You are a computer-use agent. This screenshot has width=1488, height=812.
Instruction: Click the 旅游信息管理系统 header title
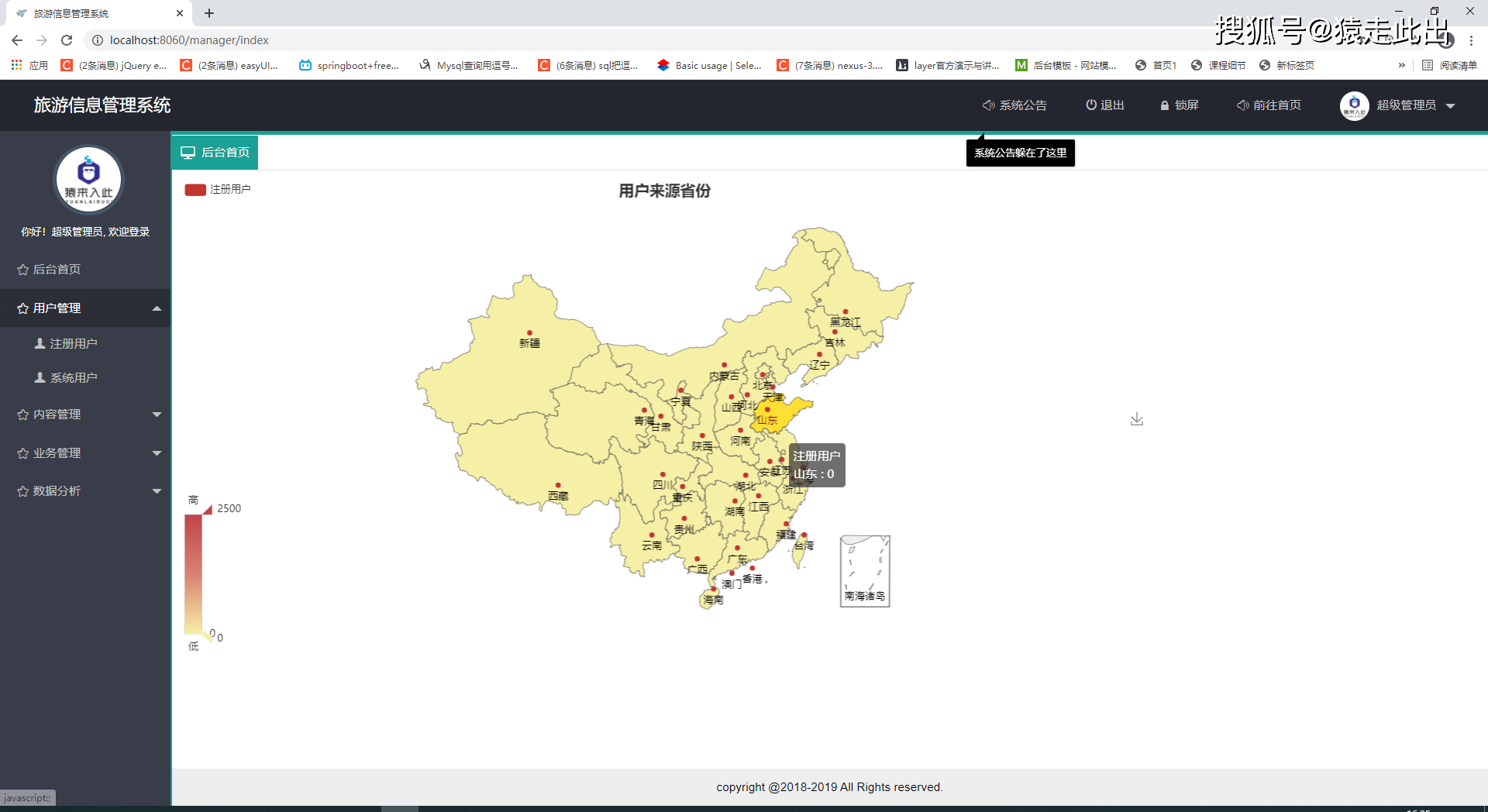coord(102,105)
